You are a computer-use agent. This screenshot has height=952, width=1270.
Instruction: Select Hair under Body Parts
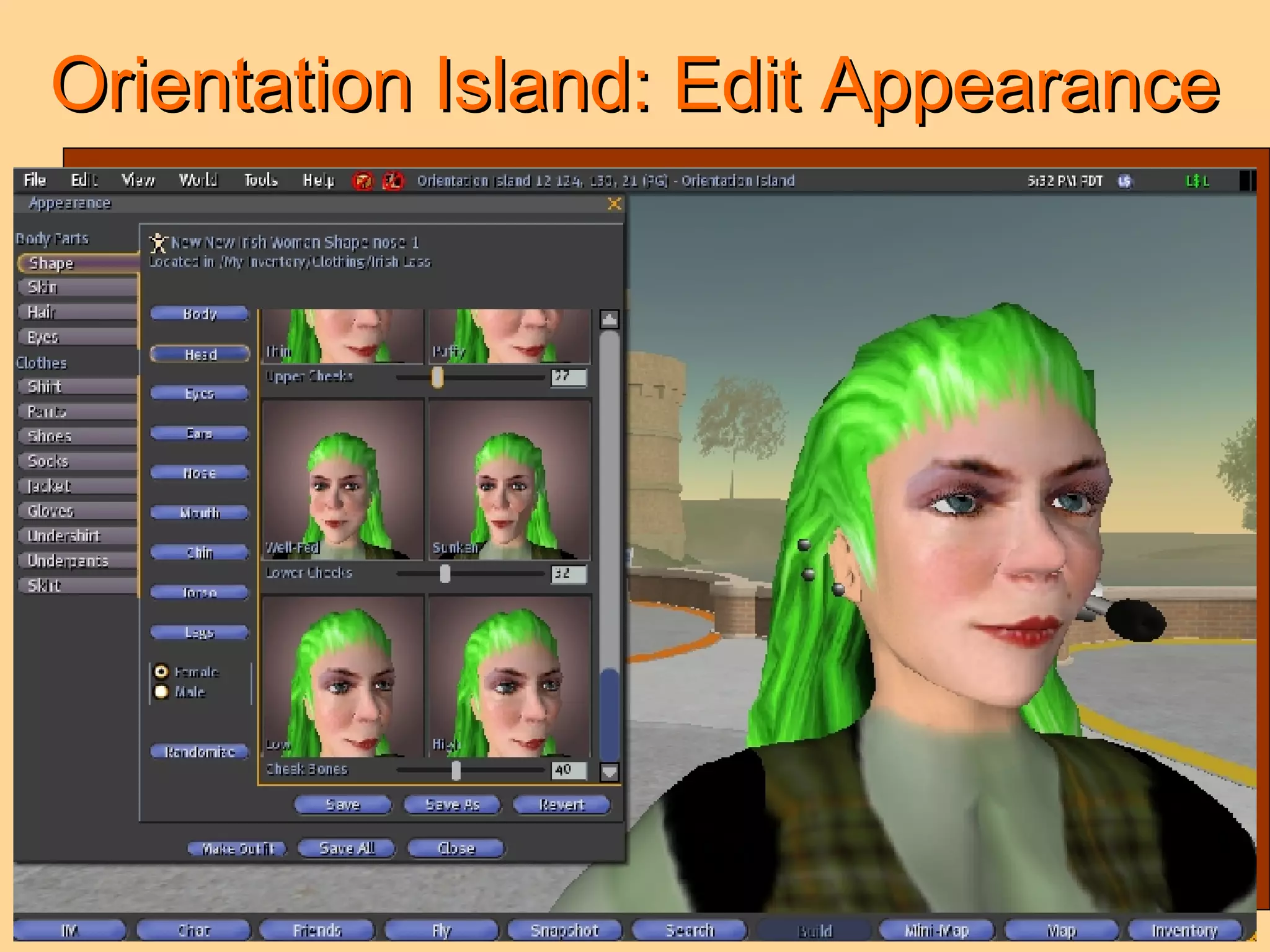78,312
